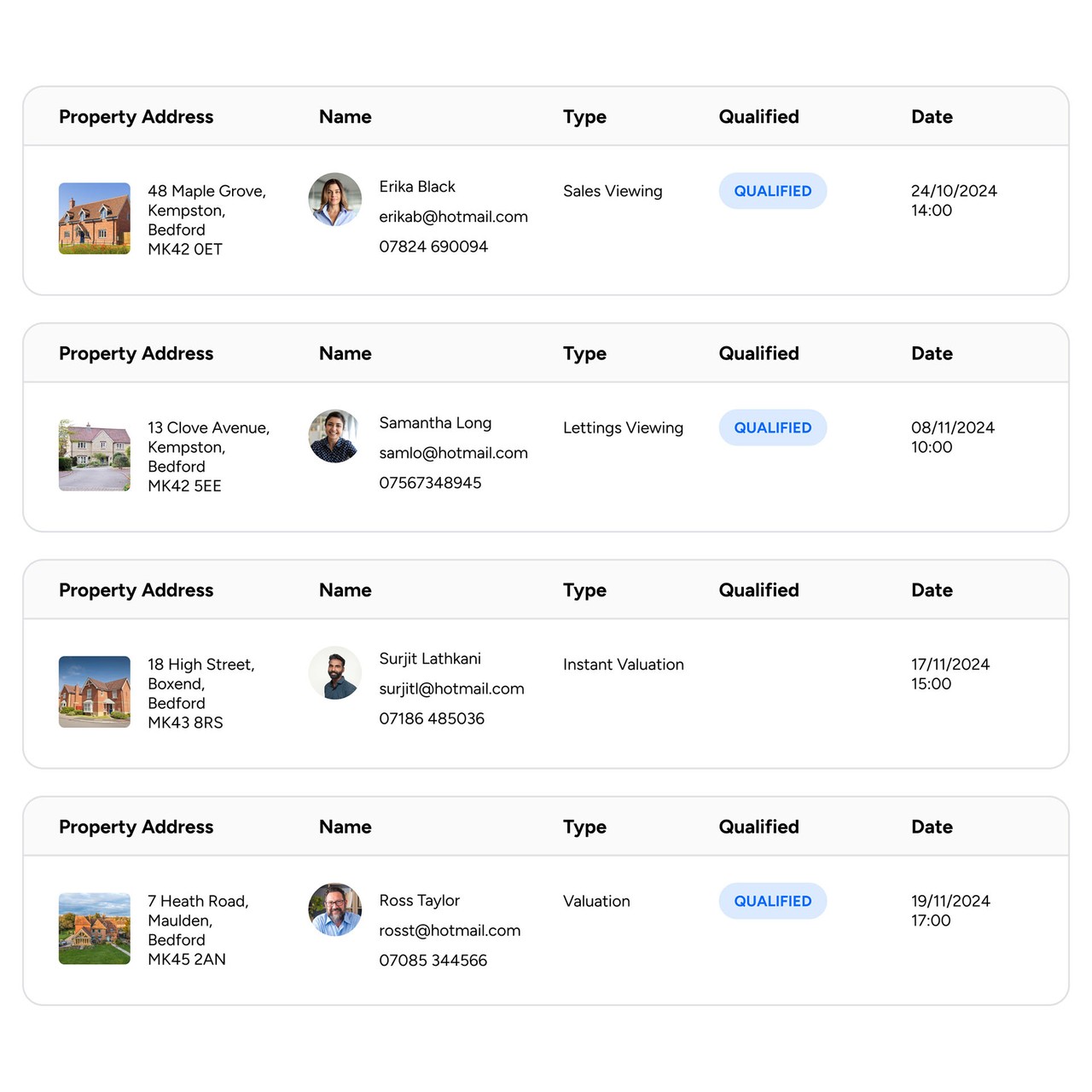Select Samantha Long's Qualified status badge
1092x1092 pixels.
[772, 427]
